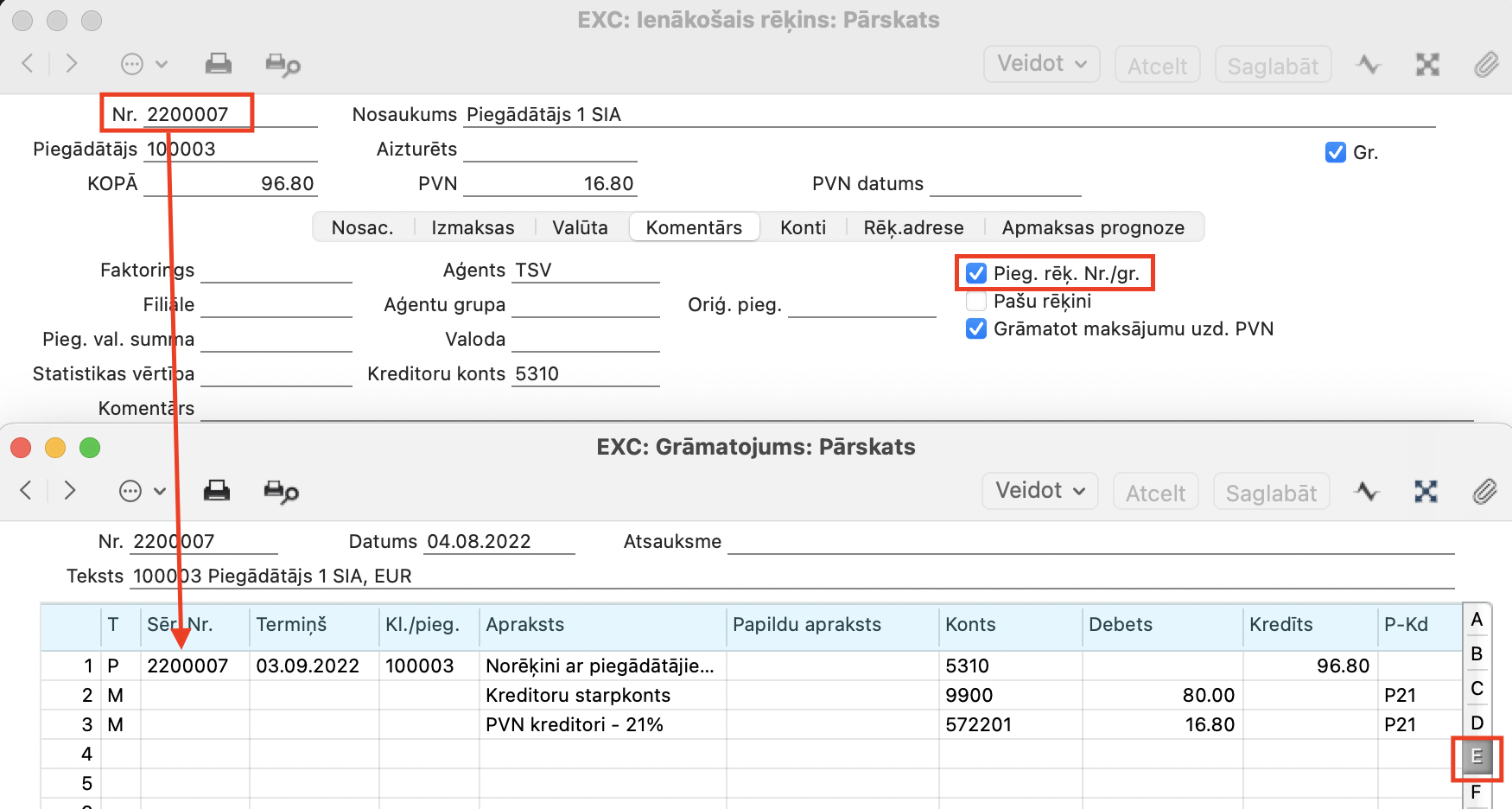Viewport: 1512px width, 809px height.
Task: Open the Veidot dropdown in the Ienākošais rēķins window
Action: 1041,64
